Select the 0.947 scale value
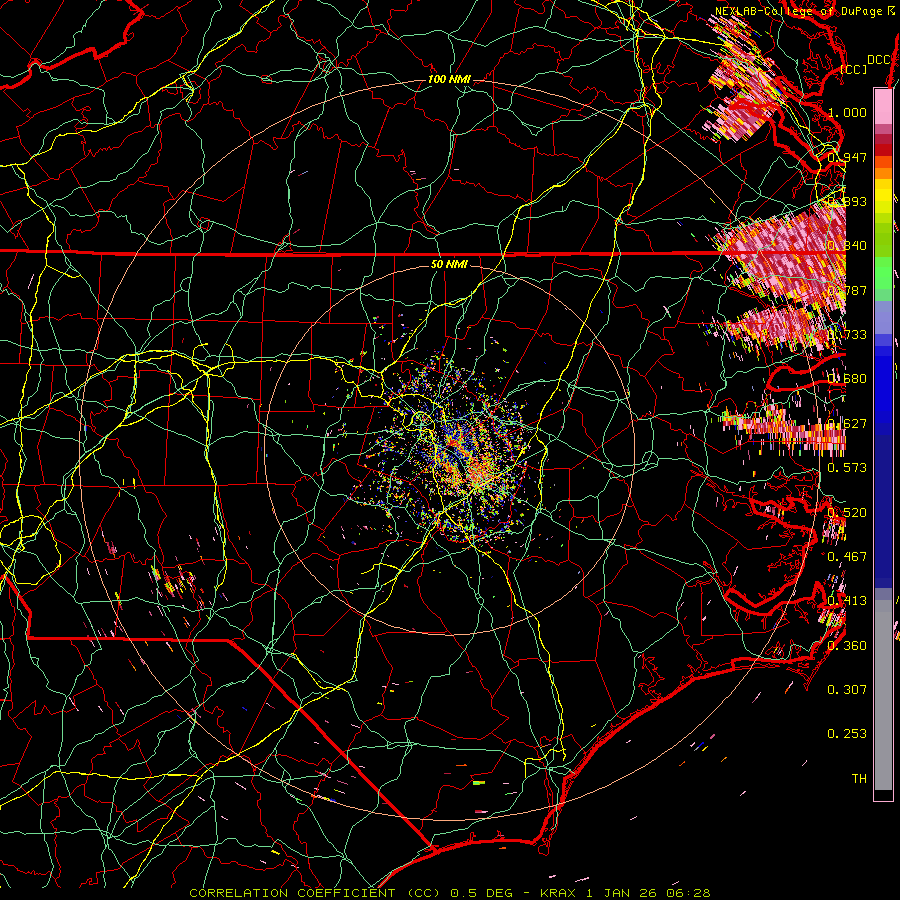Image resolution: width=900 pixels, height=900 pixels. pyautogui.click(x=847, y=157)
